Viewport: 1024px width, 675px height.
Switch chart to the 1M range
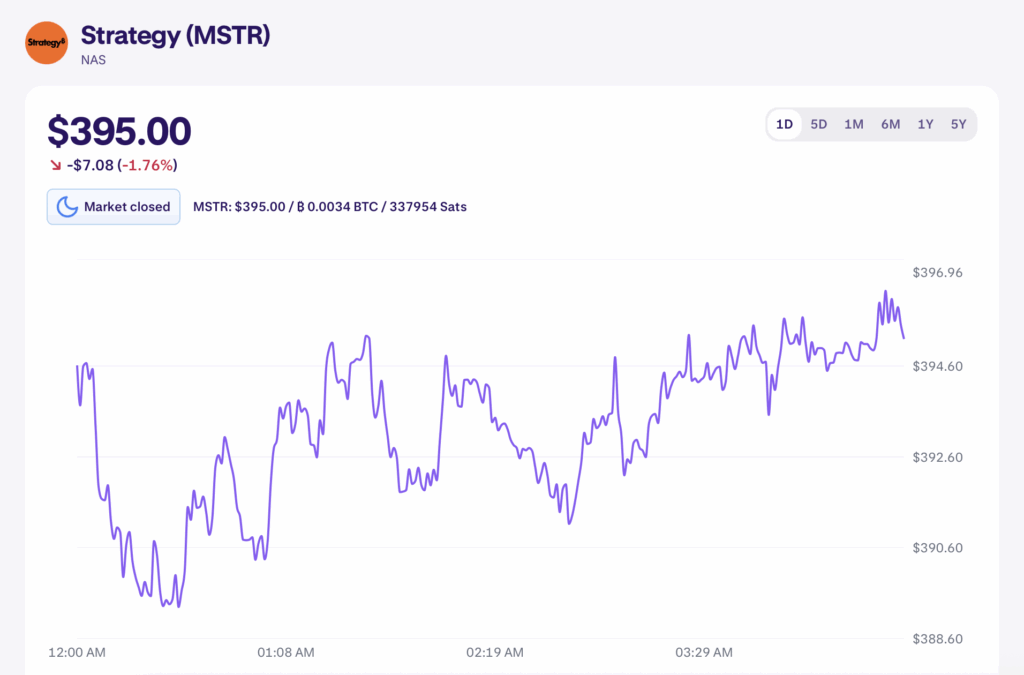[854, 124]
